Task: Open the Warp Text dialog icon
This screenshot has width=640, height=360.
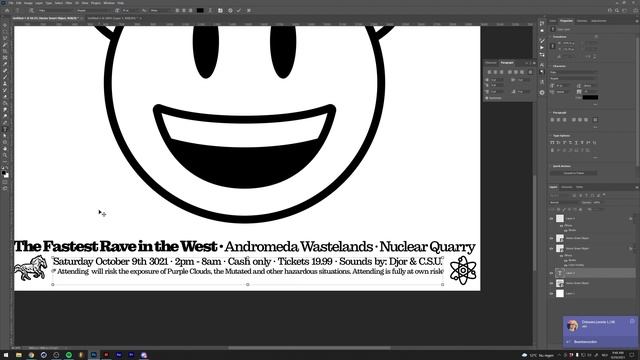Action: click(210, 10)
